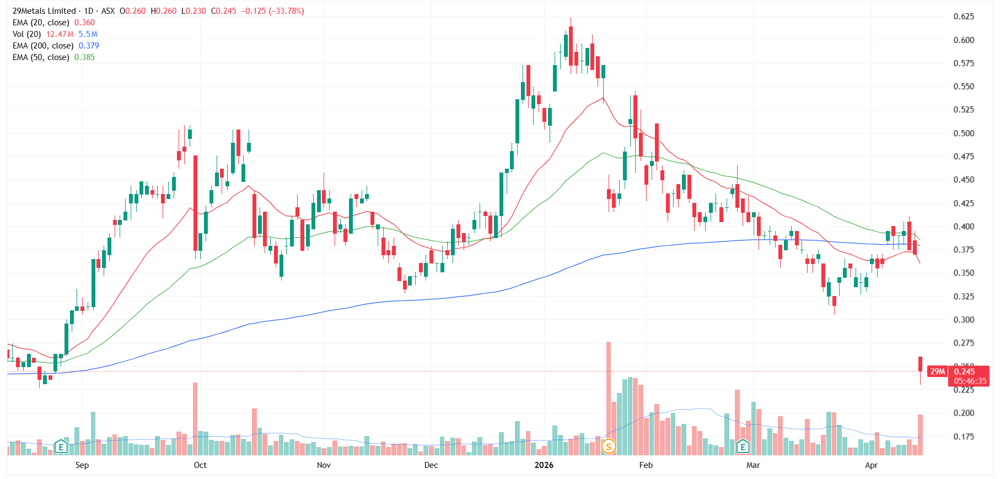Click the 0.625 price axis label
This screenshot has height=479, width=1000.
point(971,16)
